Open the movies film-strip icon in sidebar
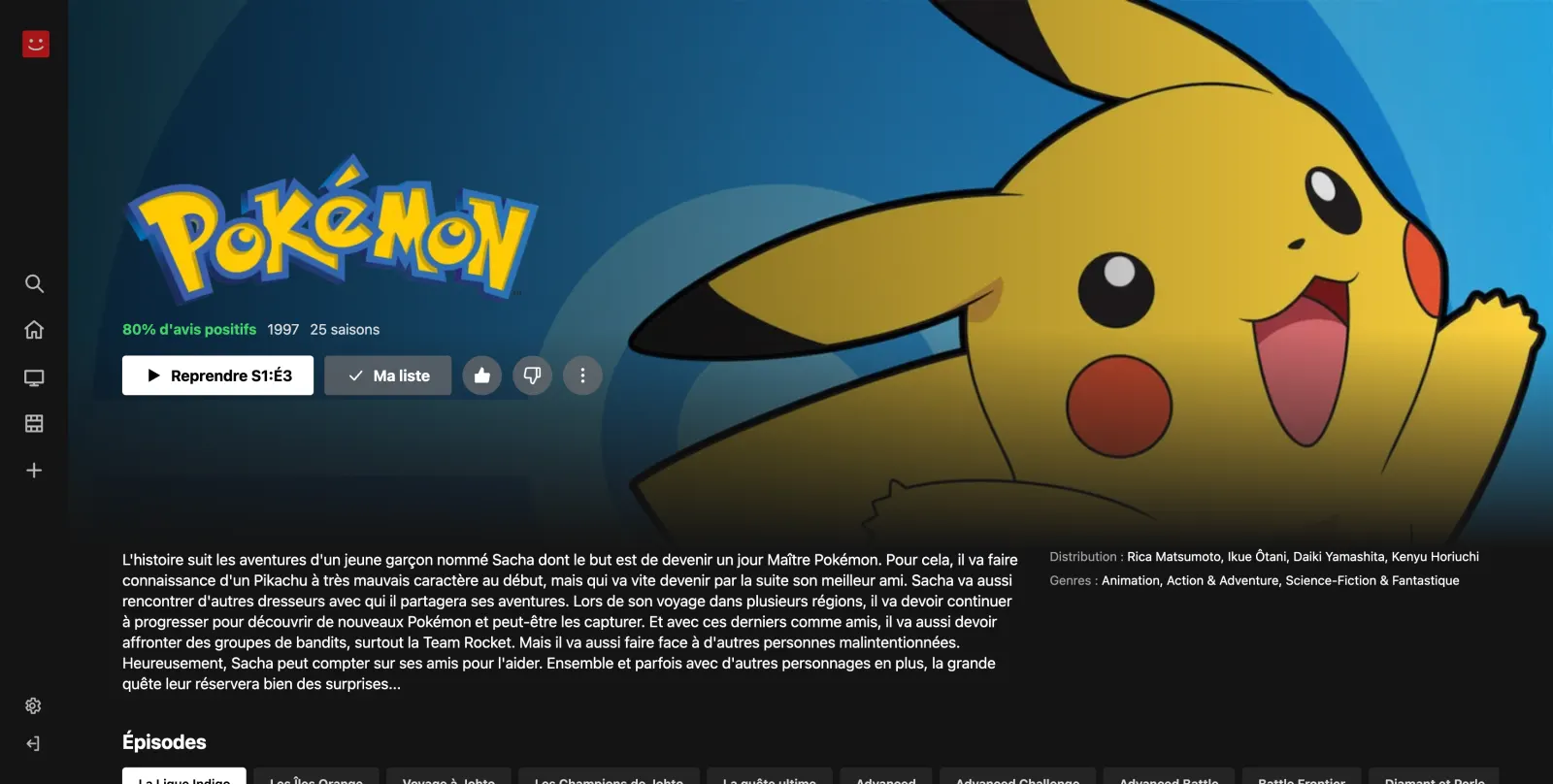 click(x=34, y=423)
